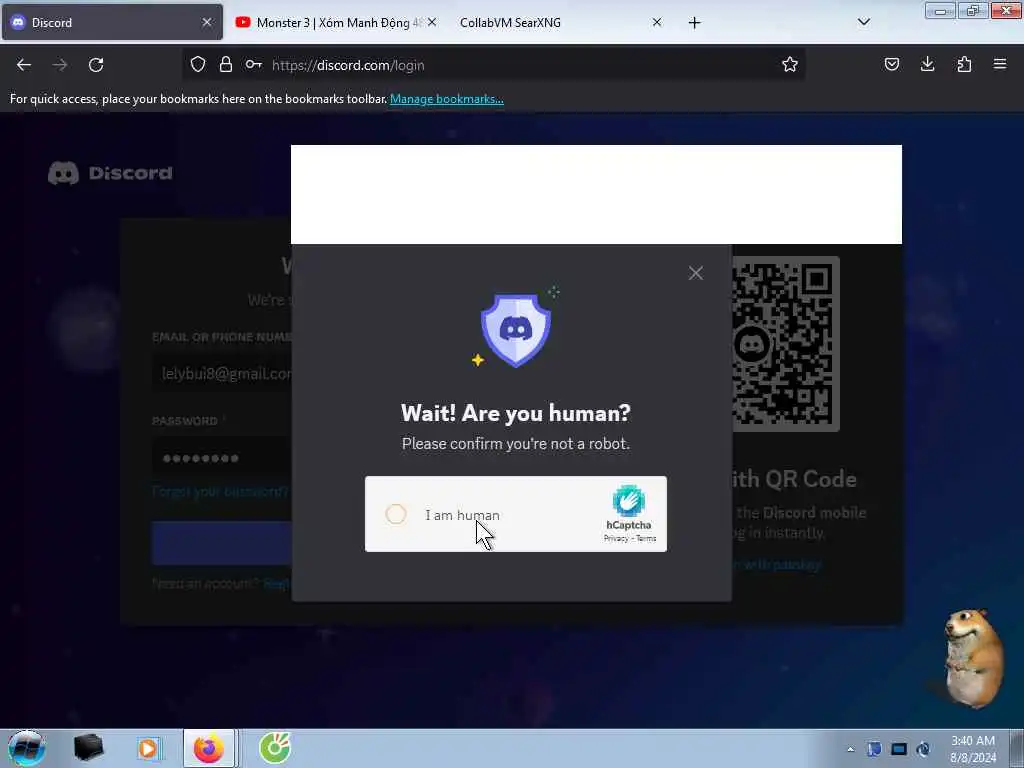Open Coc Coc browser taskbar icon
This screenshot has height=768, width=1024.
(275, 748)
